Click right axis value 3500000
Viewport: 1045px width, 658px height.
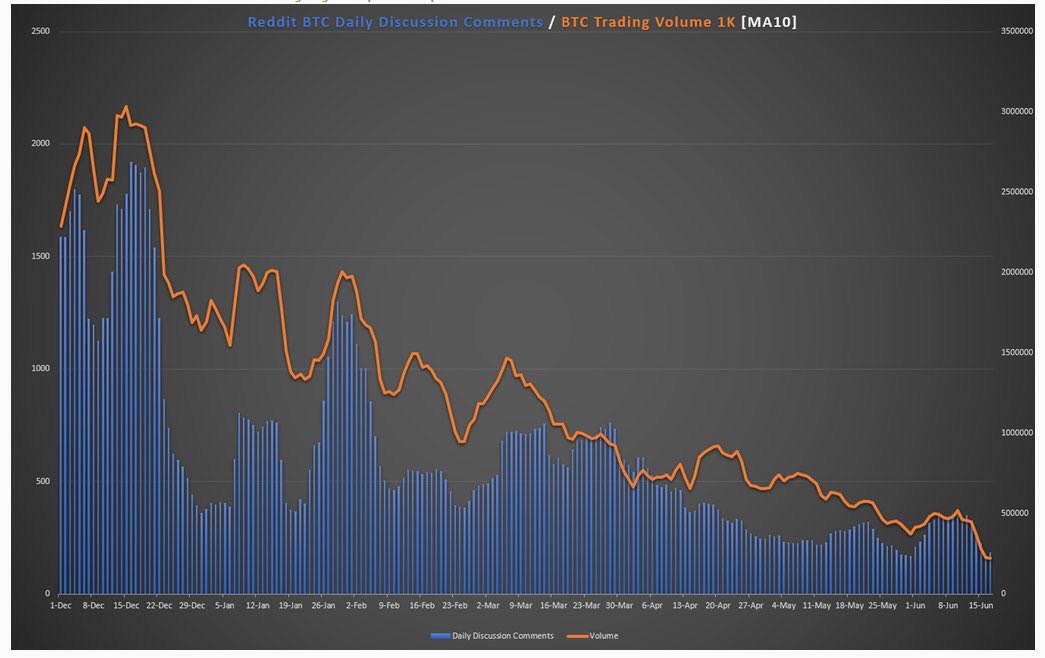(x=1017, y=31)
